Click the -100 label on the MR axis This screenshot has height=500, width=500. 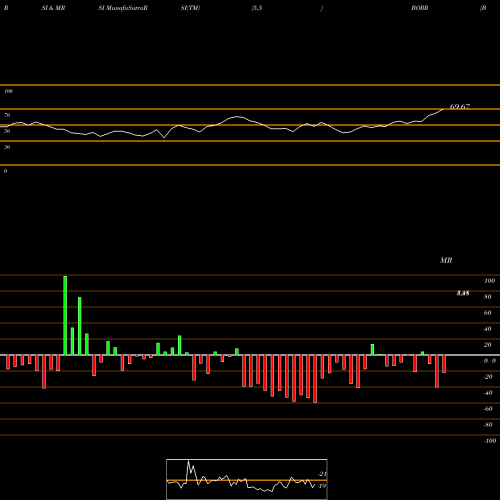tap(490, 441)
